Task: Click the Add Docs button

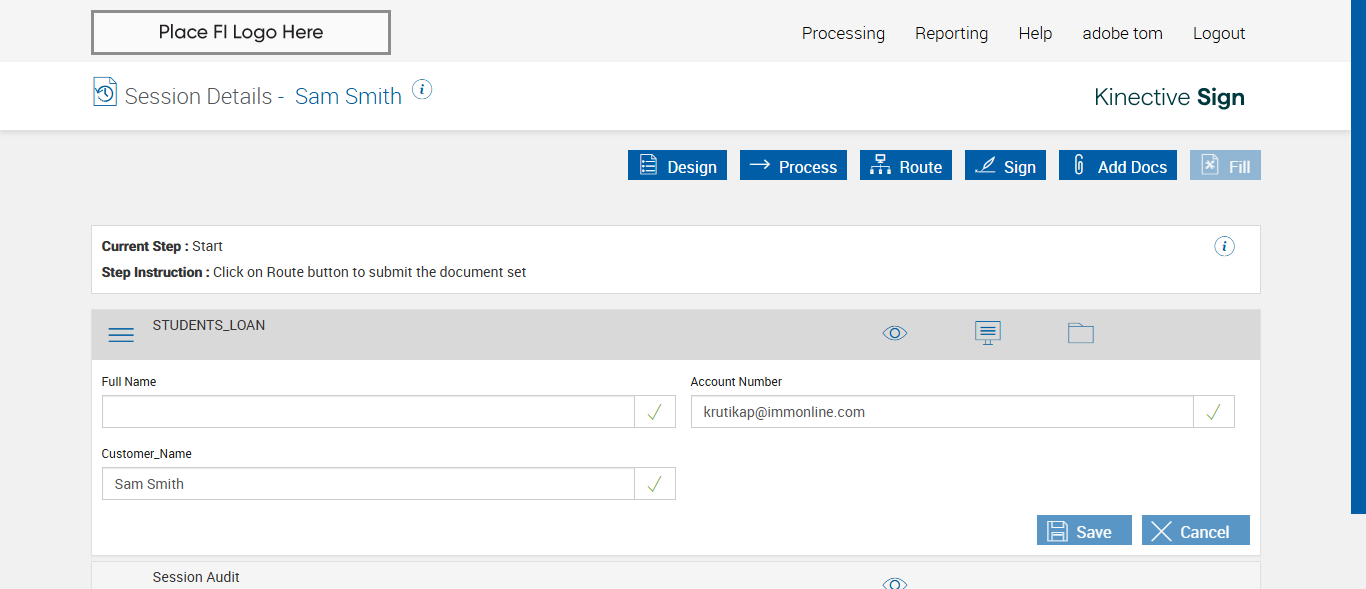Action: tap(1118, 166)
